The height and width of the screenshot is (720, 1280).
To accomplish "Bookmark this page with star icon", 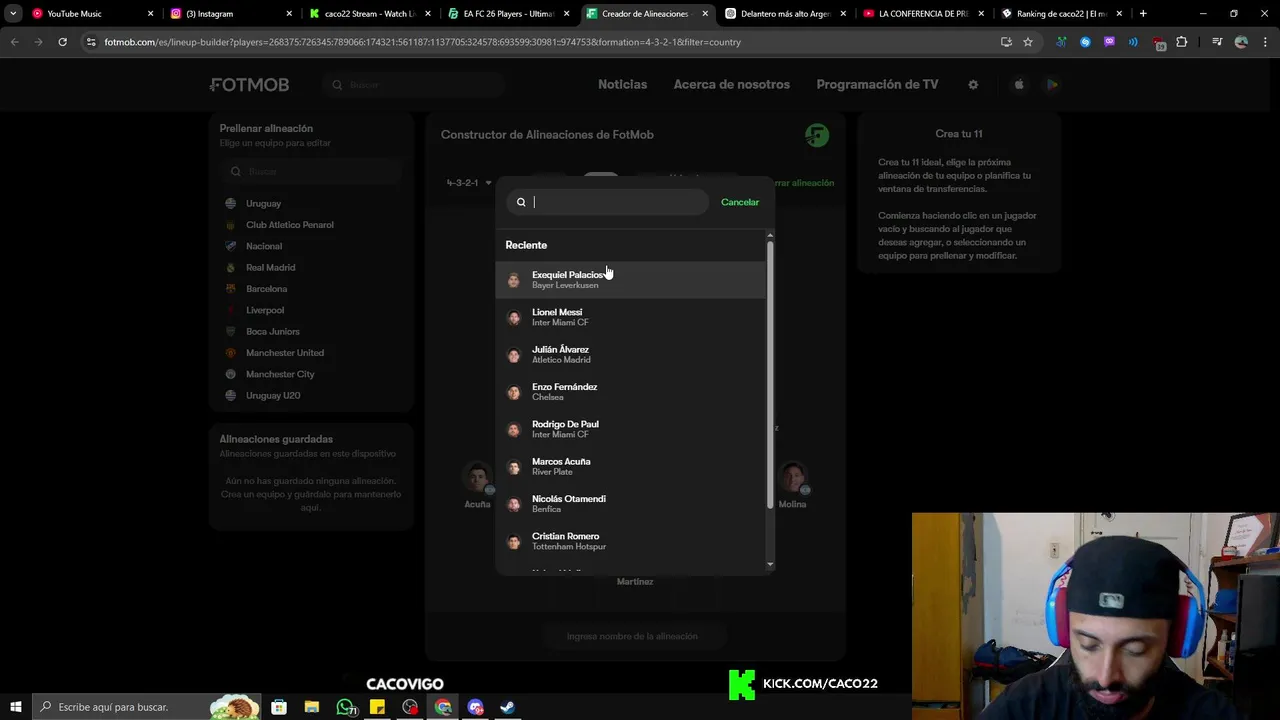I will coord(1028,42).
